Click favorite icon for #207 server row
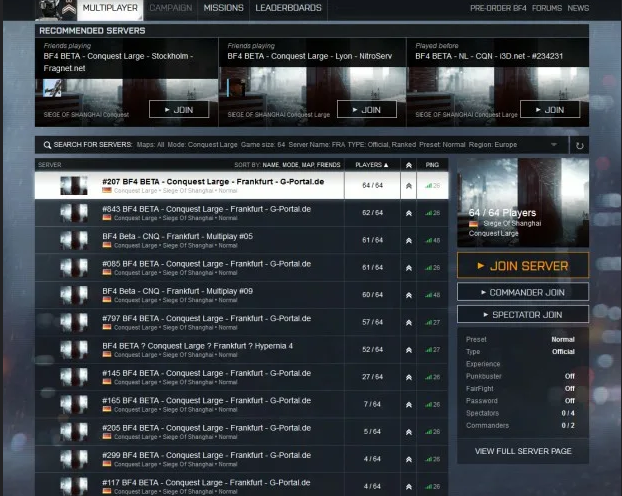This screenshot has height=496, width=622. [x=409, y=186]
